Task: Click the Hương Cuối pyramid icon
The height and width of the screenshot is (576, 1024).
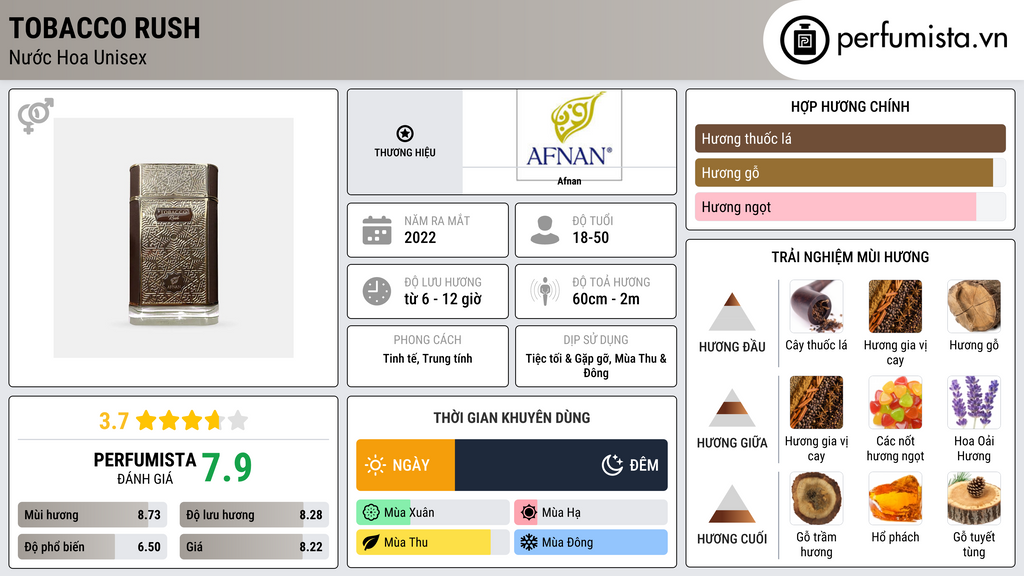Action: (x=732, y=504)
